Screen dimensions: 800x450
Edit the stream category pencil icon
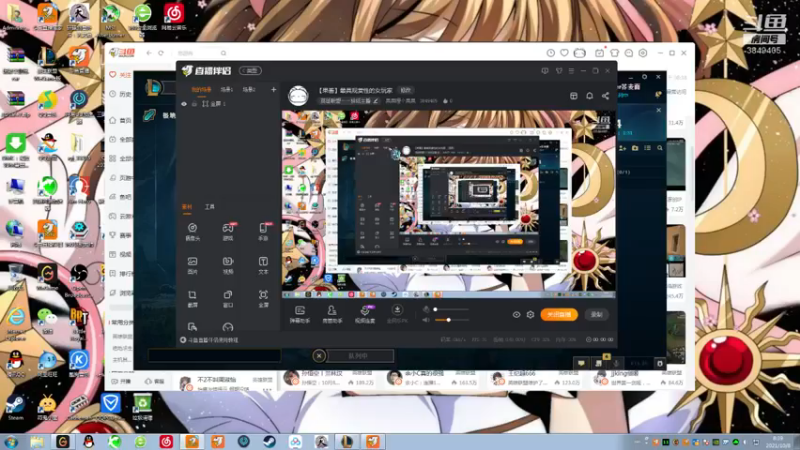(376, 101)
